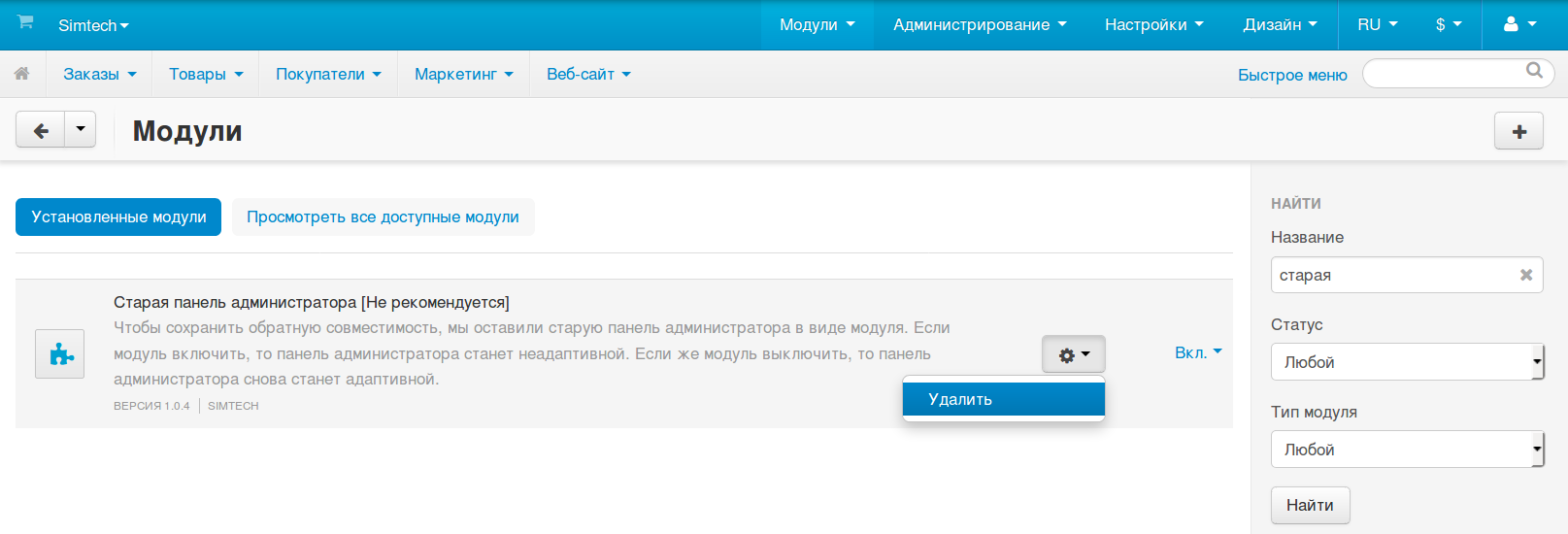1568x534 pixels.
Task: Click the Быстрое меню link
Action: click(x=1291, y=75)
